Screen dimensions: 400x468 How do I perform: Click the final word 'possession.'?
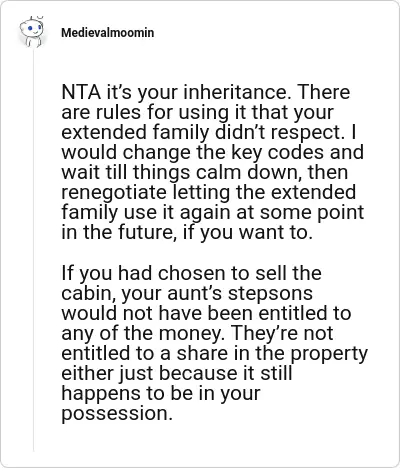[117, 414]
